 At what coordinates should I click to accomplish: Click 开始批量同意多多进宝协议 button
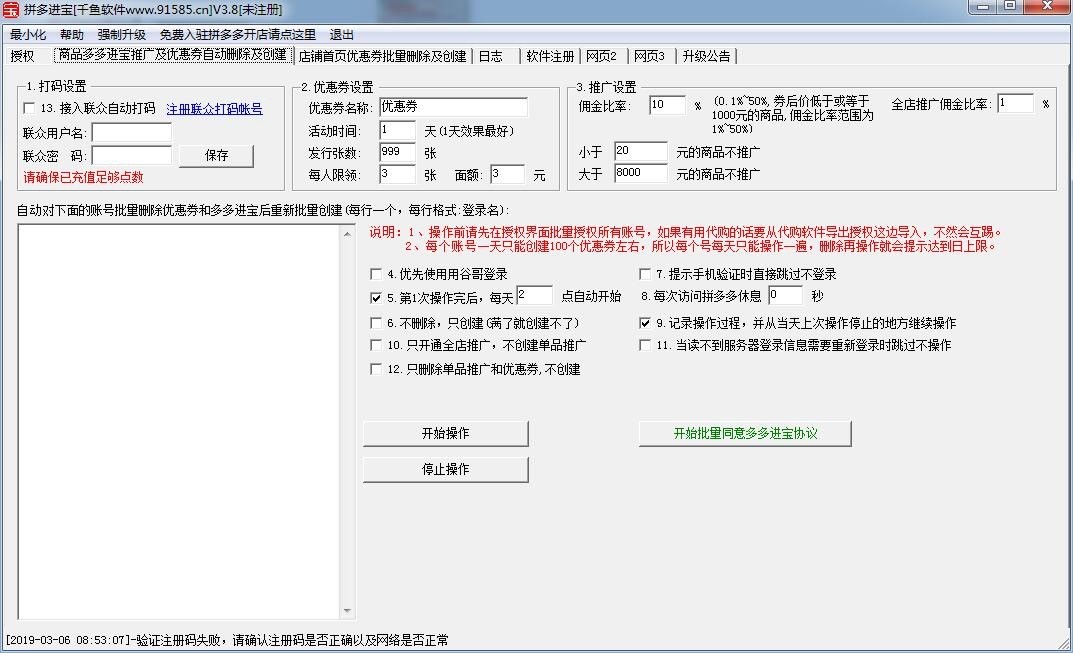coord(745,433)
